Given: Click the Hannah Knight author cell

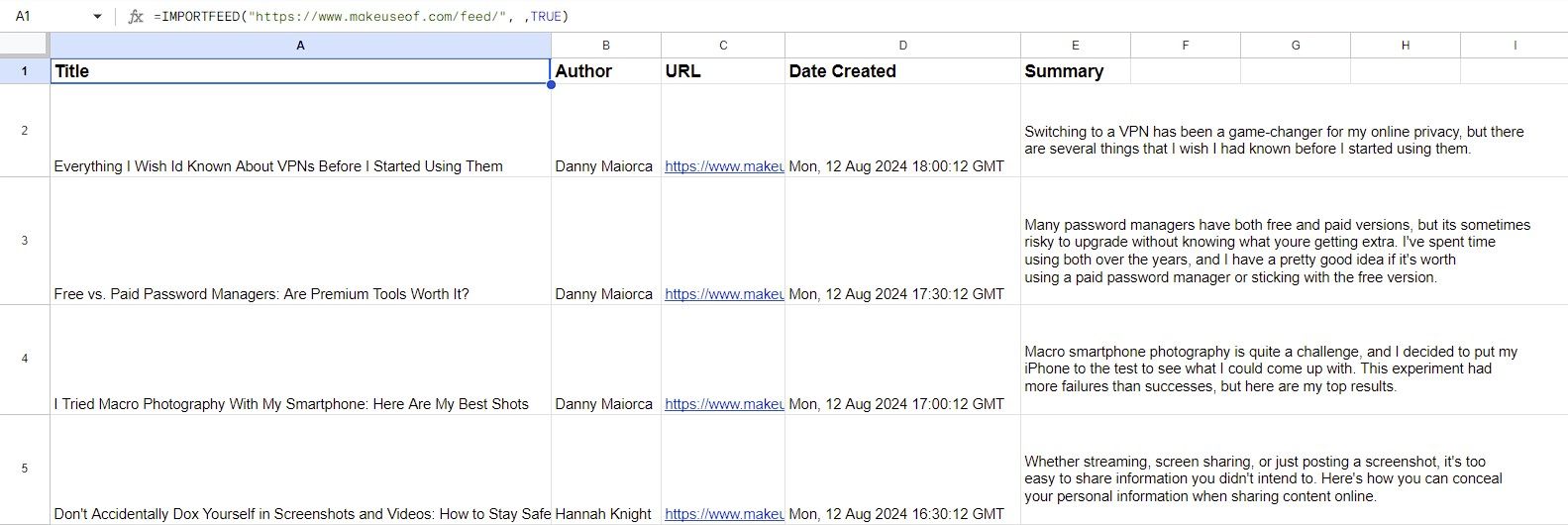Looking at the screenshot, I should pyautogui.click(x=605, y=514).
